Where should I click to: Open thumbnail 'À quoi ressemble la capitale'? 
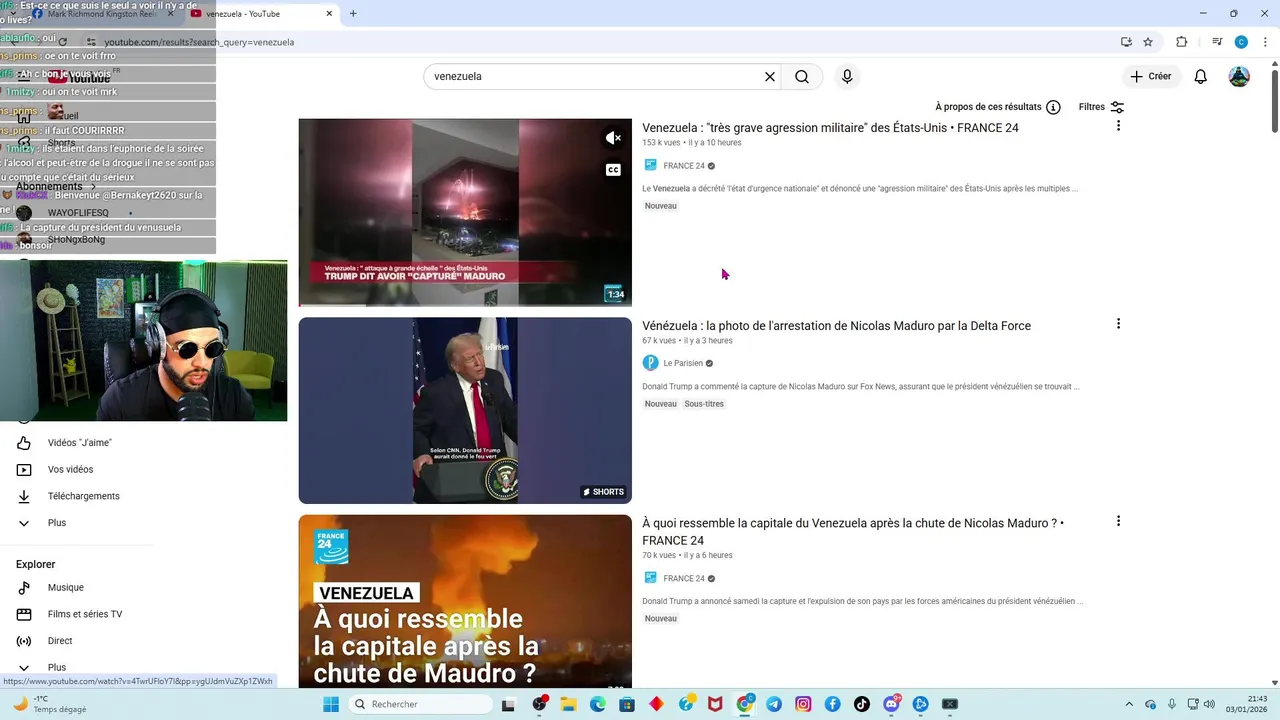point(465,600)
